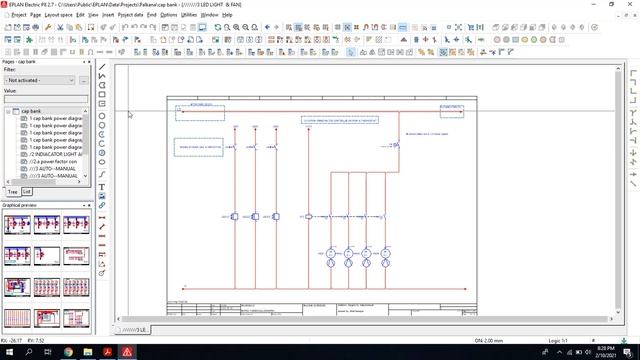Select the Text insert tool
Screen dimensions: 640x360
[x=102, y=187]
